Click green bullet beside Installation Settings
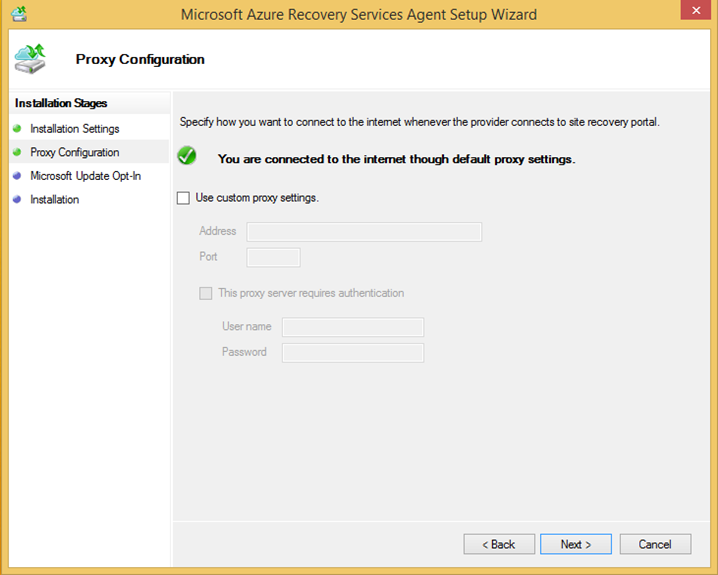 coord(17,129)
